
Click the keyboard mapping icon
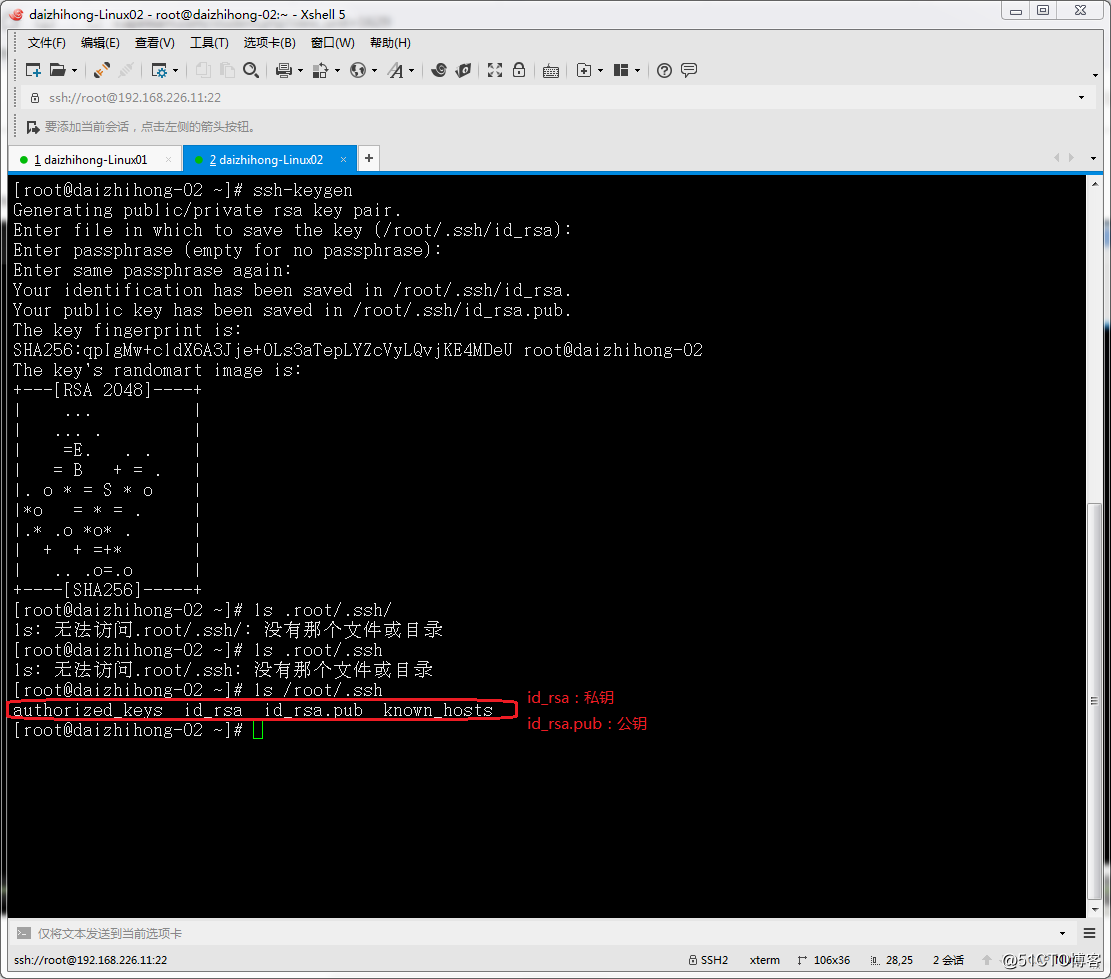click(551, 71)
